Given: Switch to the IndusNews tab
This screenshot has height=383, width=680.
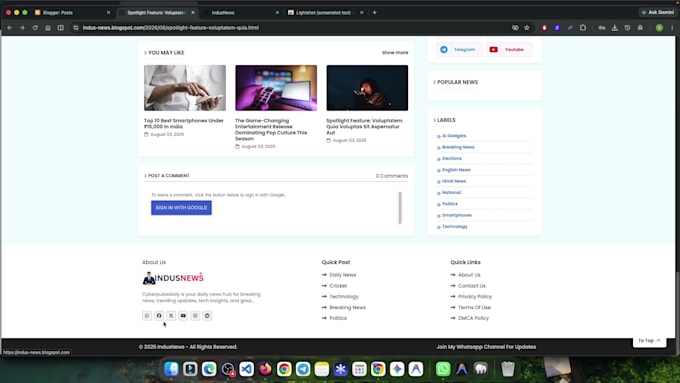Looking at the screenshot, I should (241, 13).
